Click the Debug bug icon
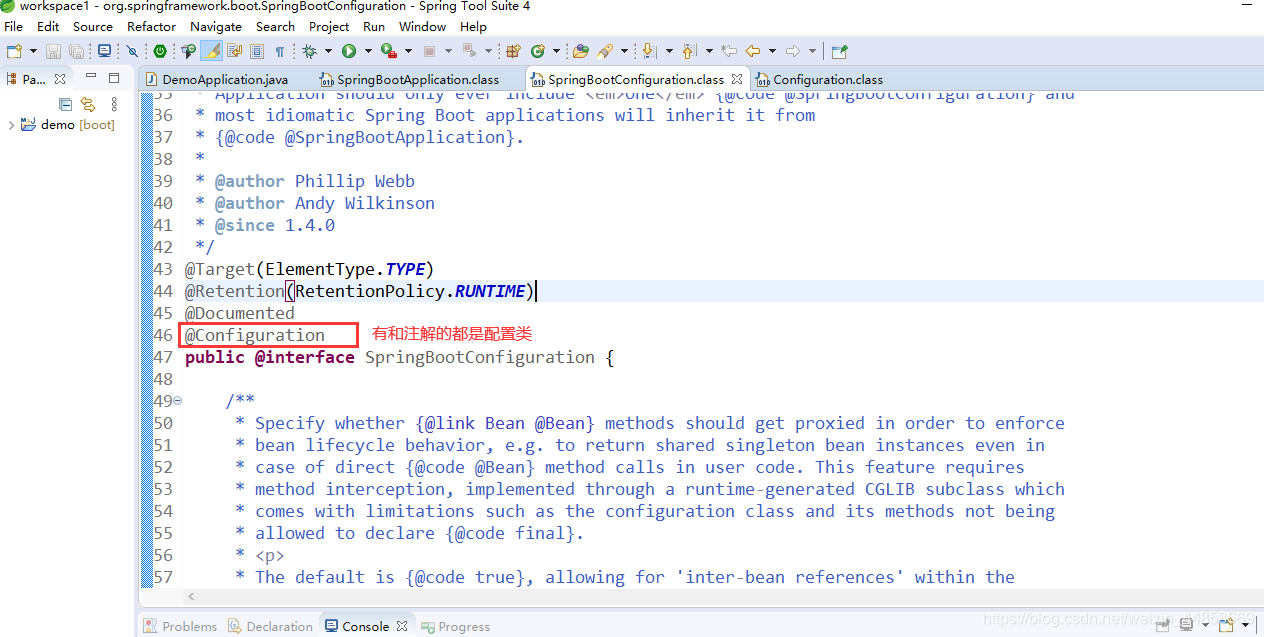The width and height of the screenshot is (1264, 637). click(x=309, y=51)
